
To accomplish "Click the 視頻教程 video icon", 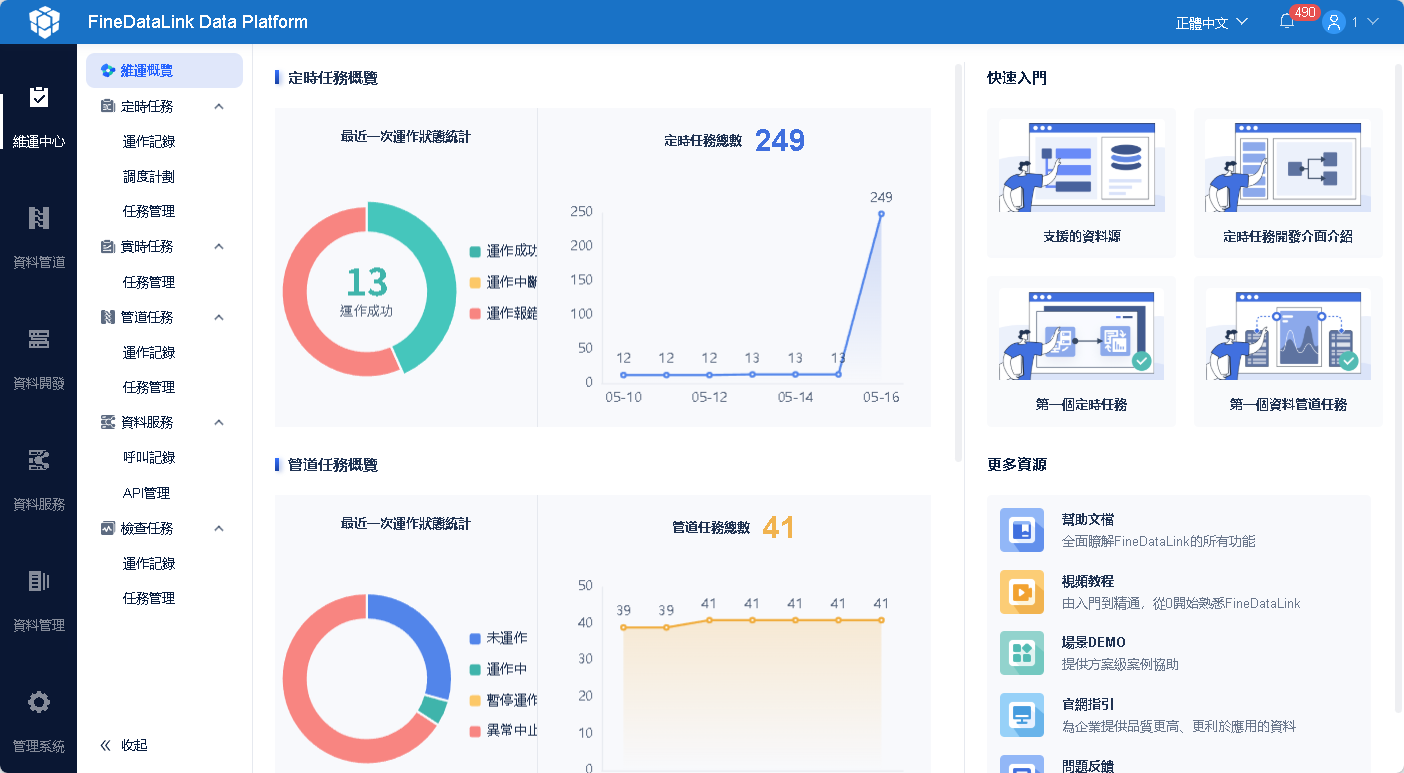I will (x=1022, y=592).
